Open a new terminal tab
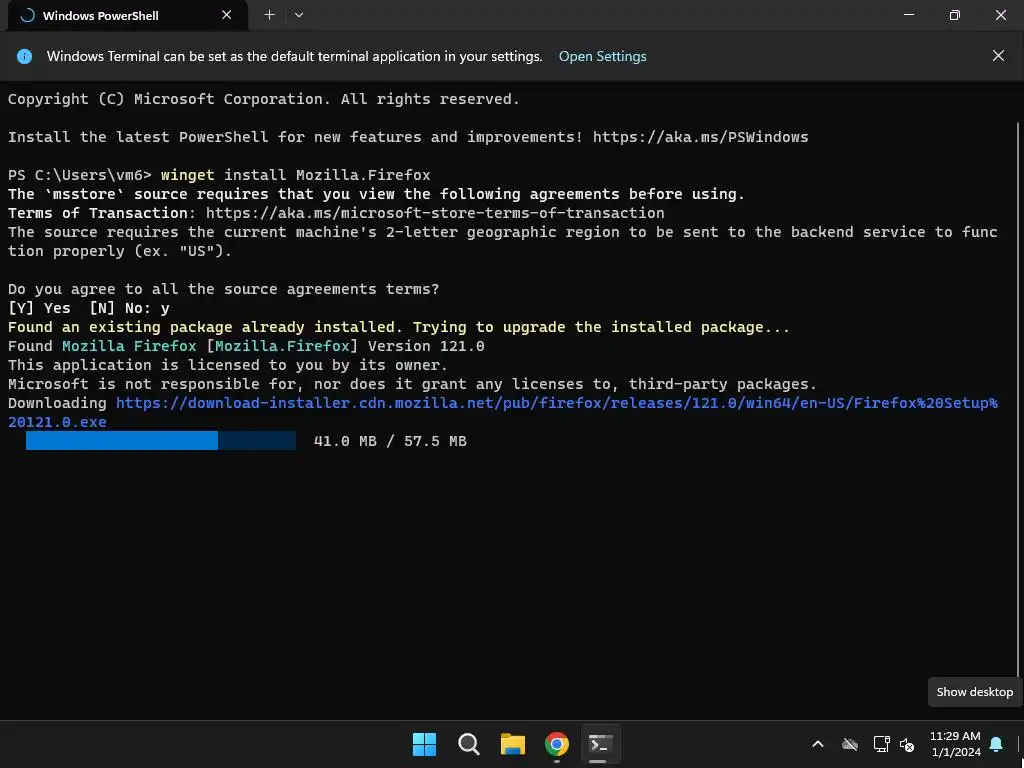The width and height of the screenshot is (1024, 768). click(269, 15)
